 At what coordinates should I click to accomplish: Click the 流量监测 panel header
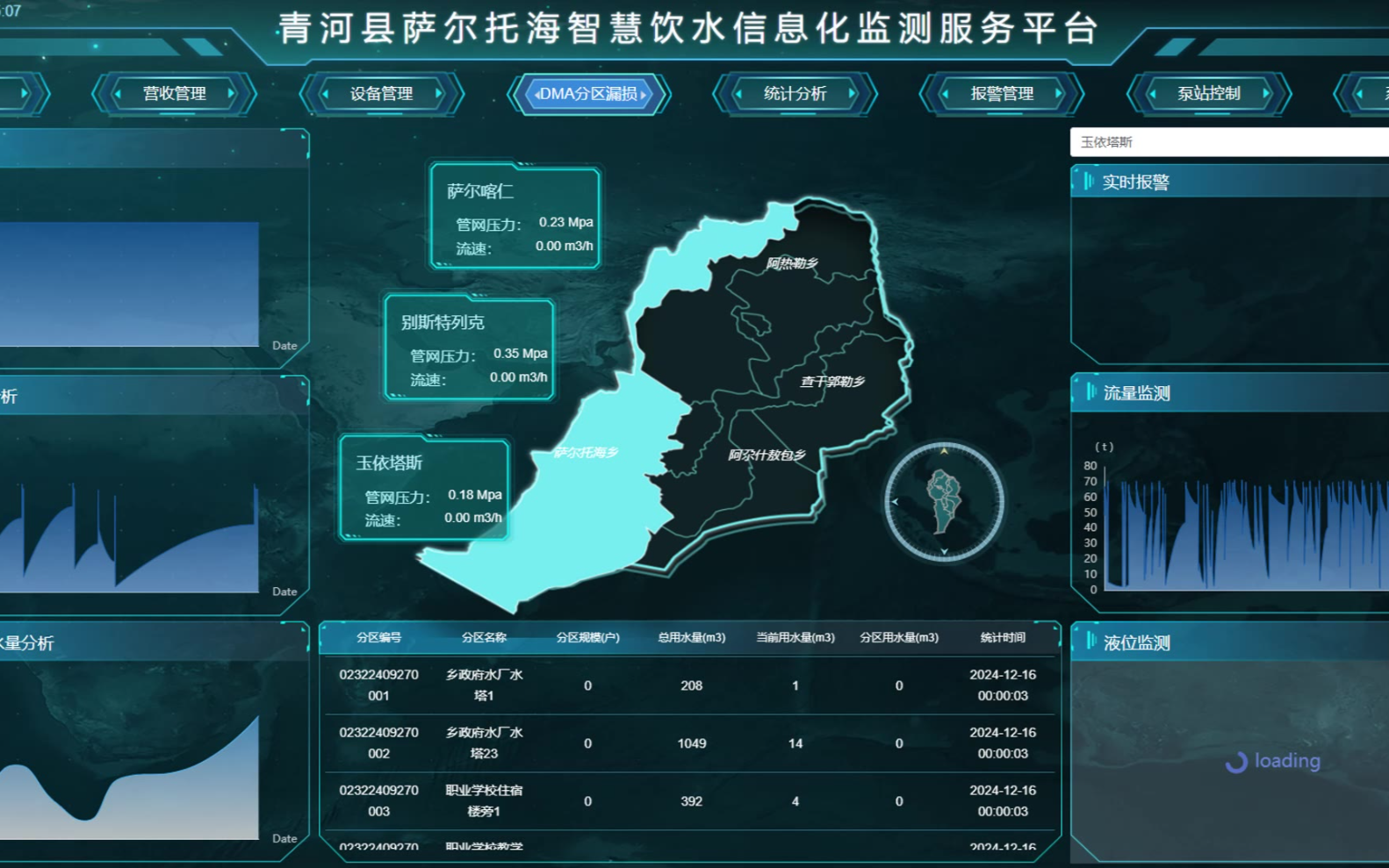point(1230,392)
